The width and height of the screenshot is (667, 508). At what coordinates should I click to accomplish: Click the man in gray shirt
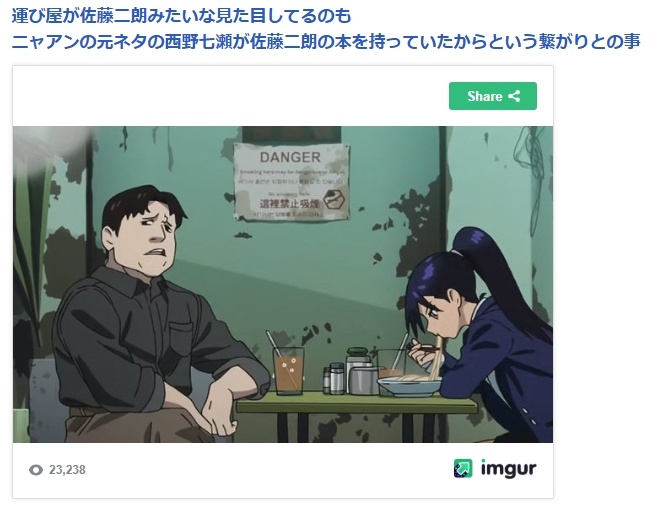point(162,315)
